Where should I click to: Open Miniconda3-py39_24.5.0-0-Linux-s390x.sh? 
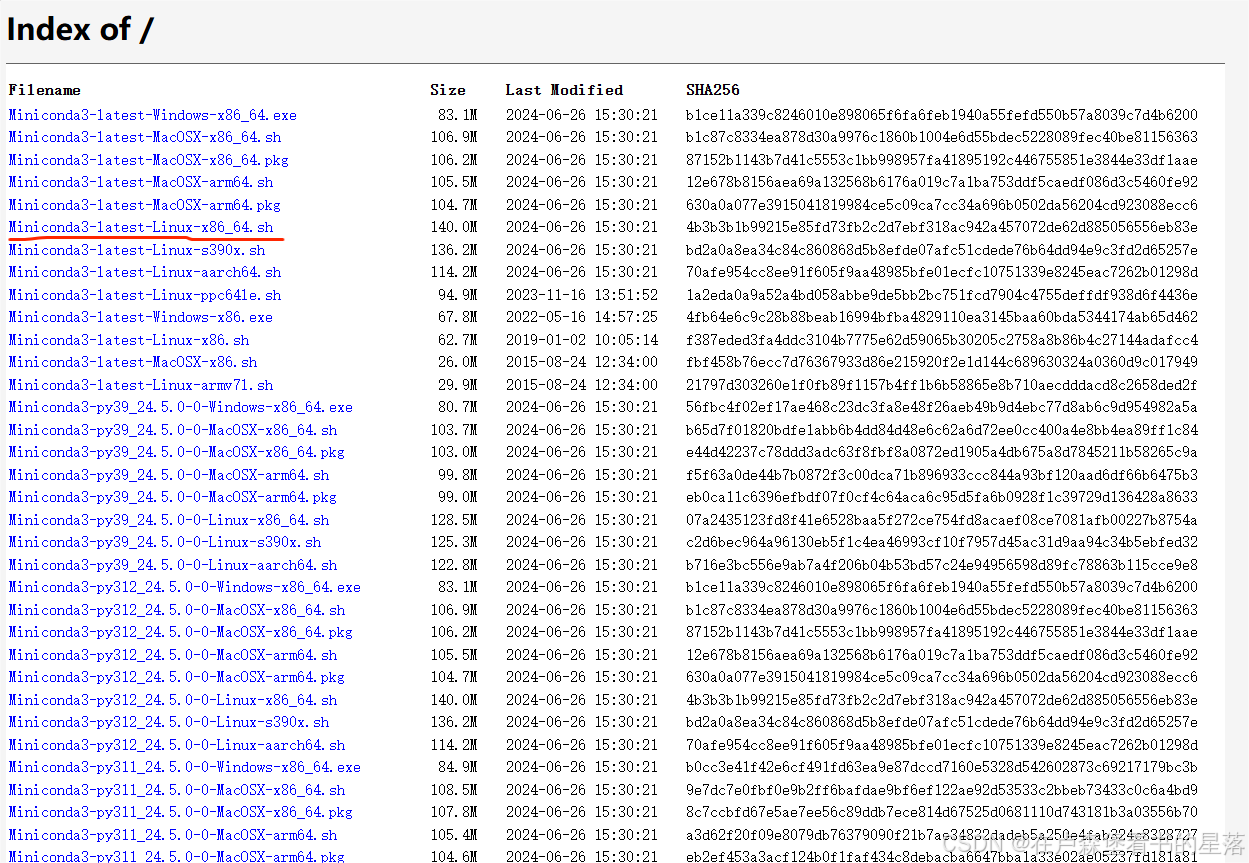(165, 542)
